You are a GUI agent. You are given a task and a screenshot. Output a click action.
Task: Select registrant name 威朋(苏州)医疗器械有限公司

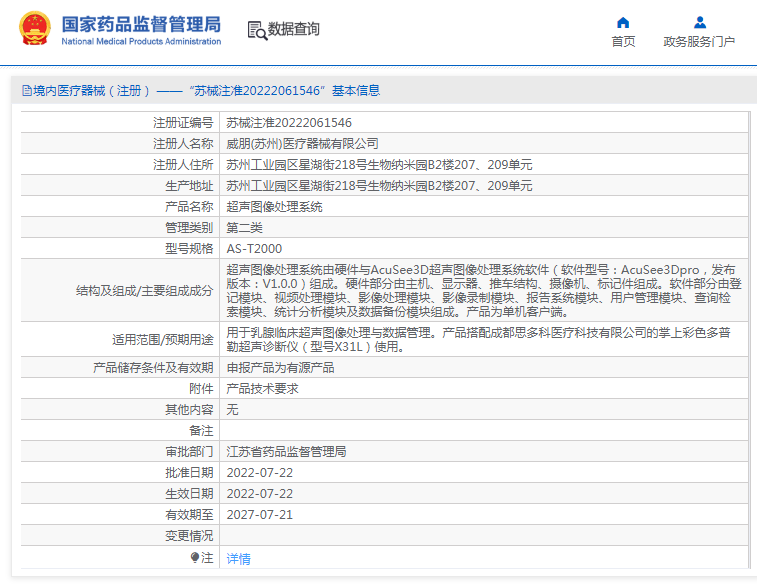point(302,143)
